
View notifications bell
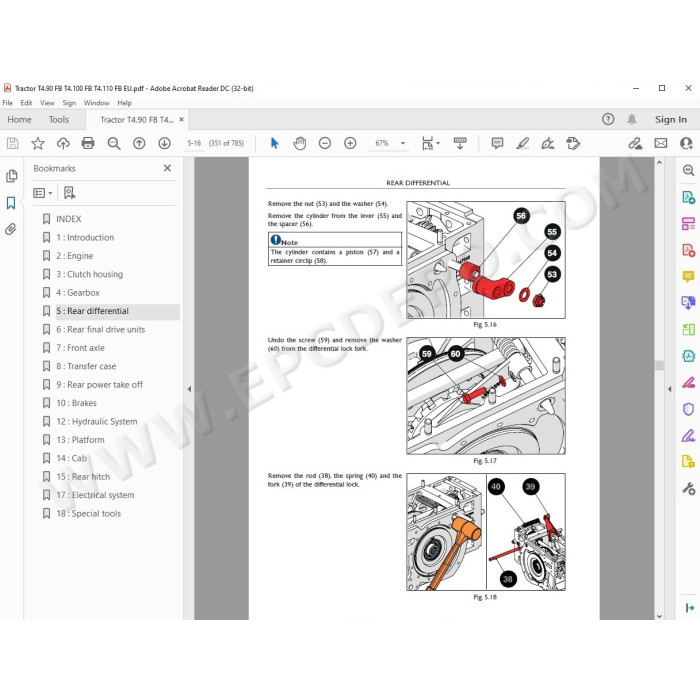click(x=632, y=119)
